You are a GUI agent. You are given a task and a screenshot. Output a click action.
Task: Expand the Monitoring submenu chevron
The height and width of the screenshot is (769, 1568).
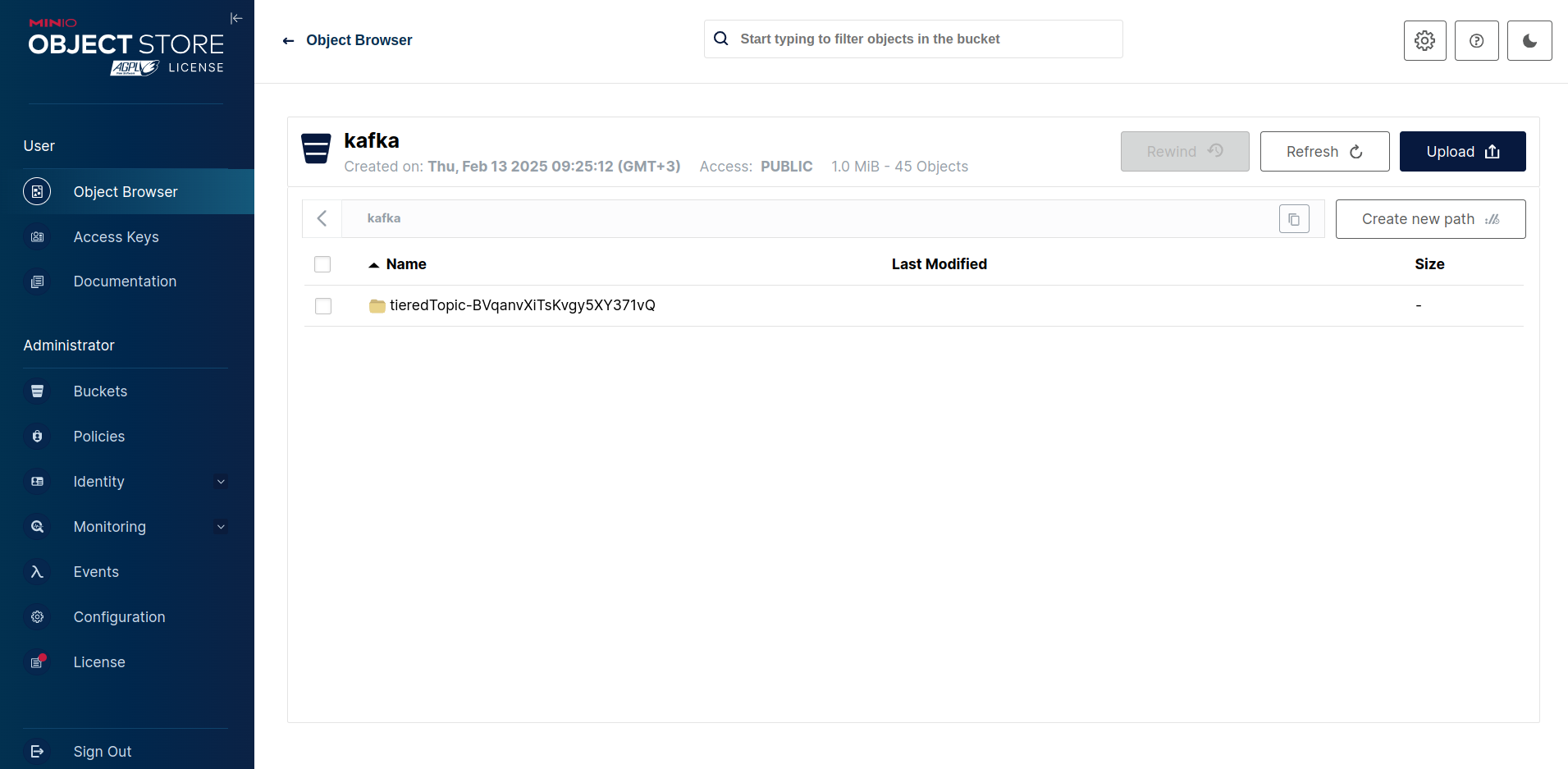click(x=221, y=527)
